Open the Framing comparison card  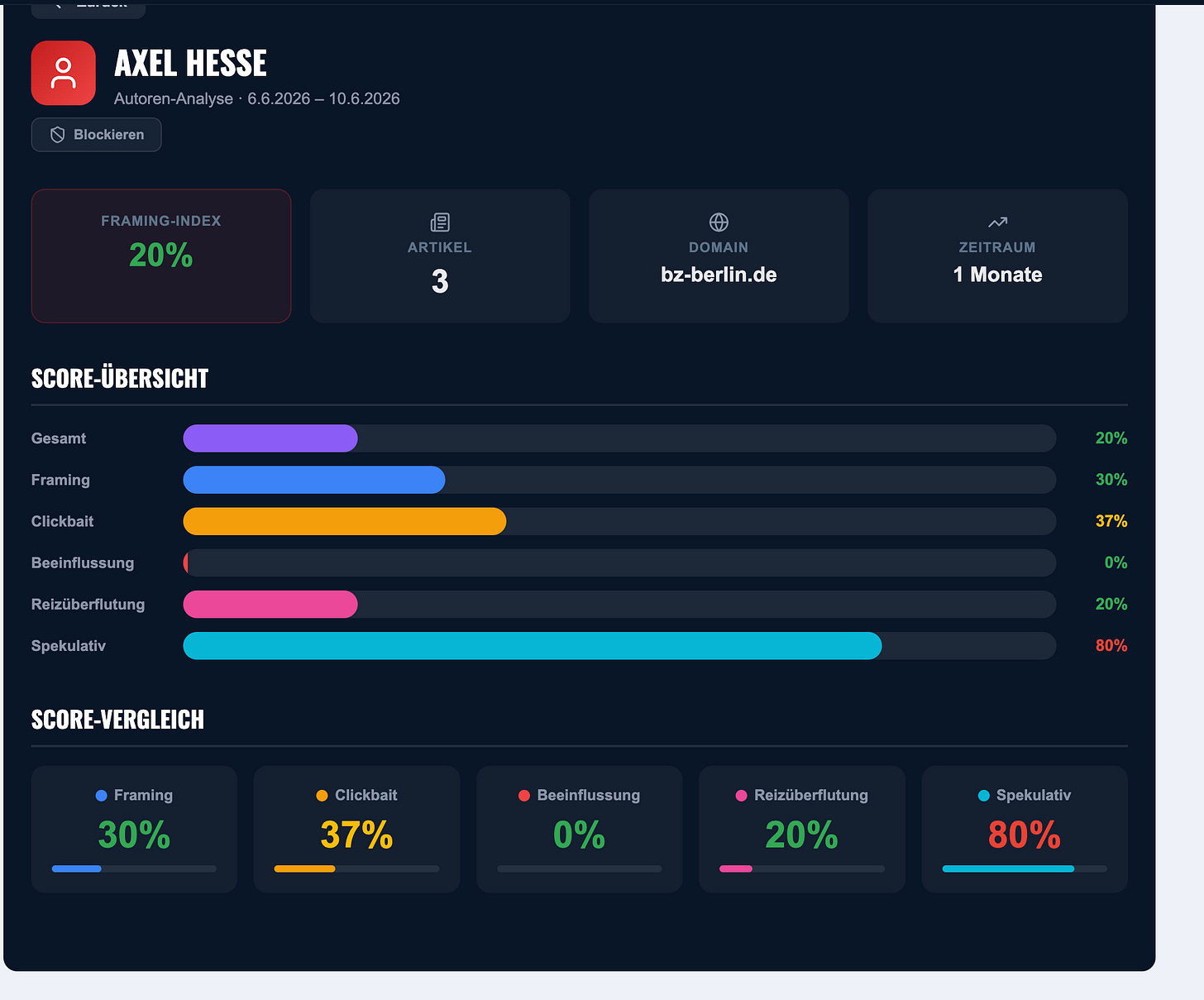[134, 829]
